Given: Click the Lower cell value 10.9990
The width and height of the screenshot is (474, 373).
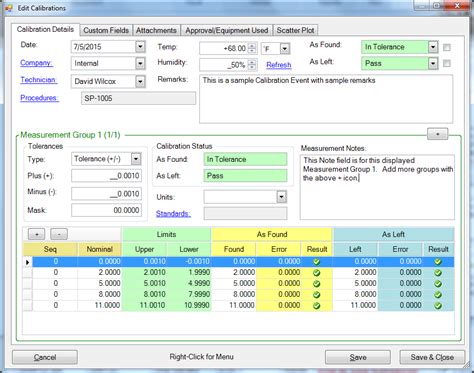Looking at the screenshot, I should pos(189,305).
